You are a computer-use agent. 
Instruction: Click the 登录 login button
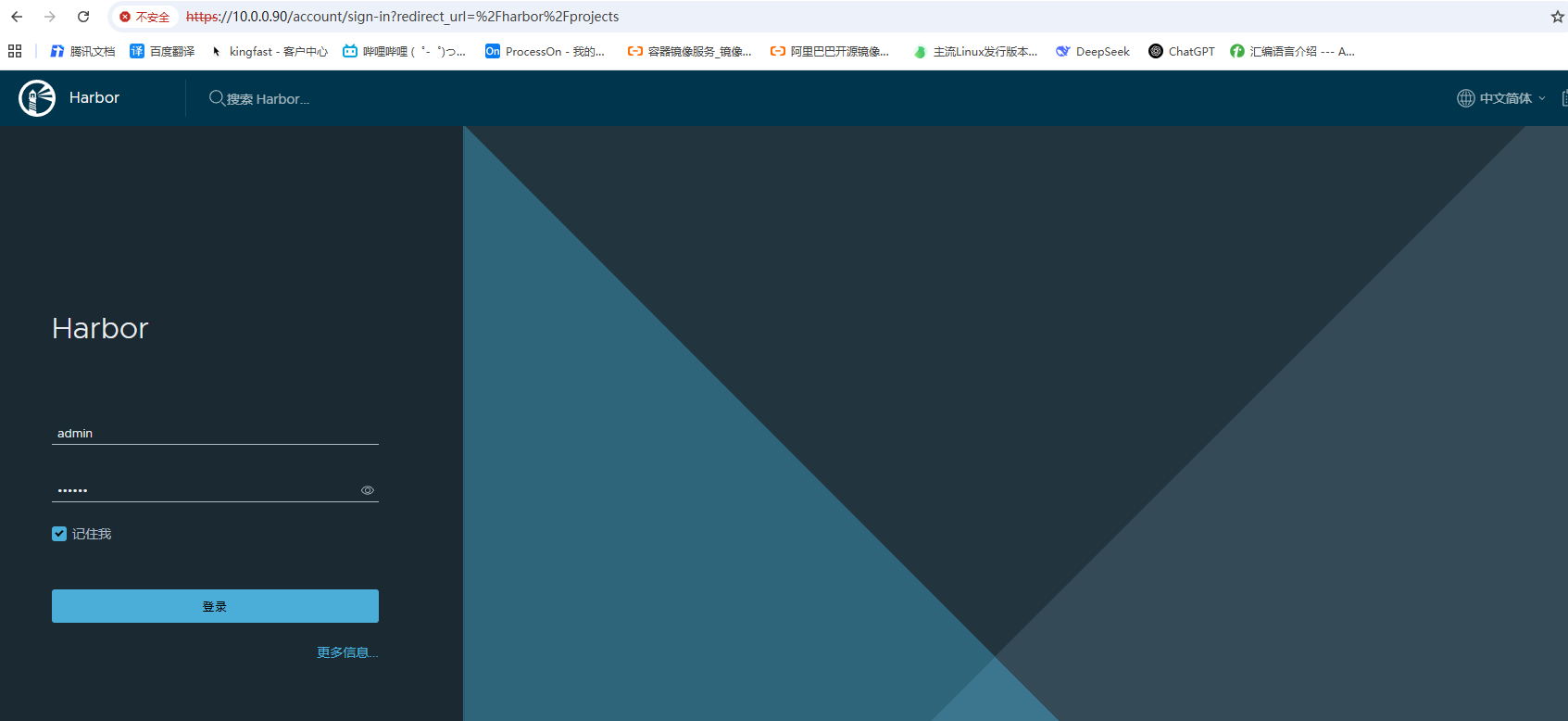215,606
